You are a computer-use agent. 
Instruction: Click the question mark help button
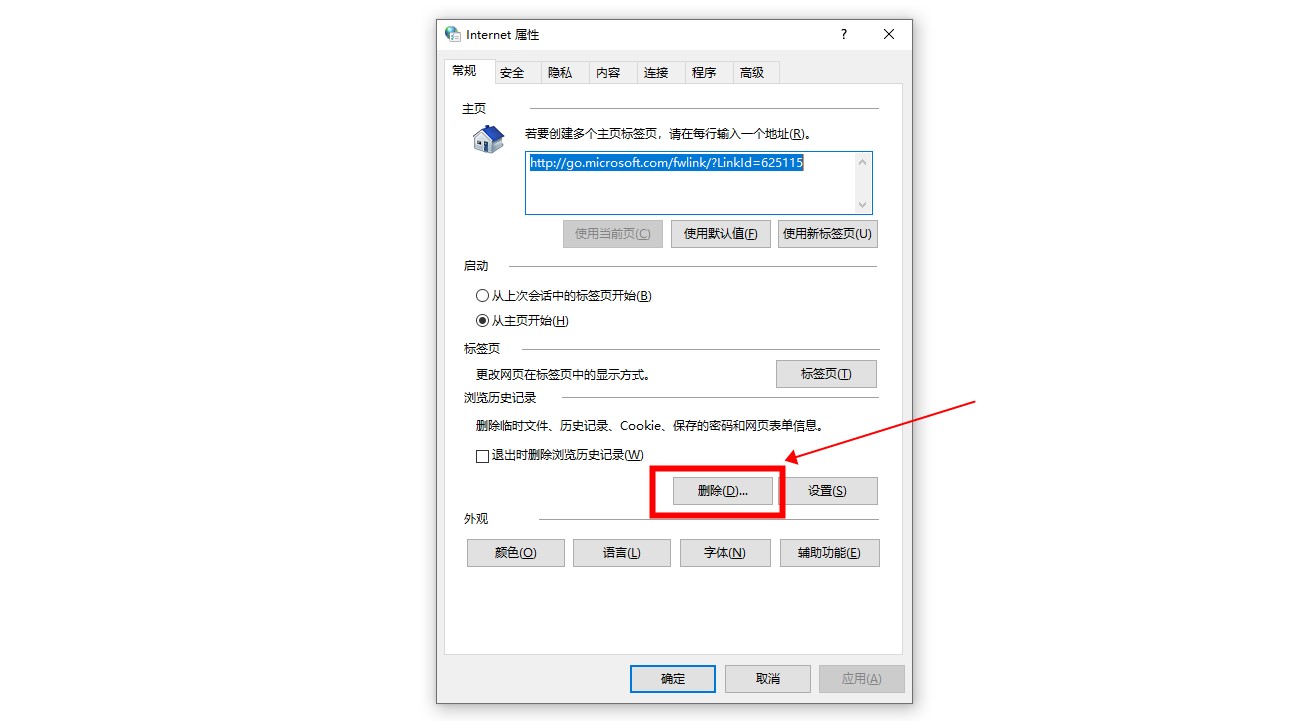[x=843, y=34]
